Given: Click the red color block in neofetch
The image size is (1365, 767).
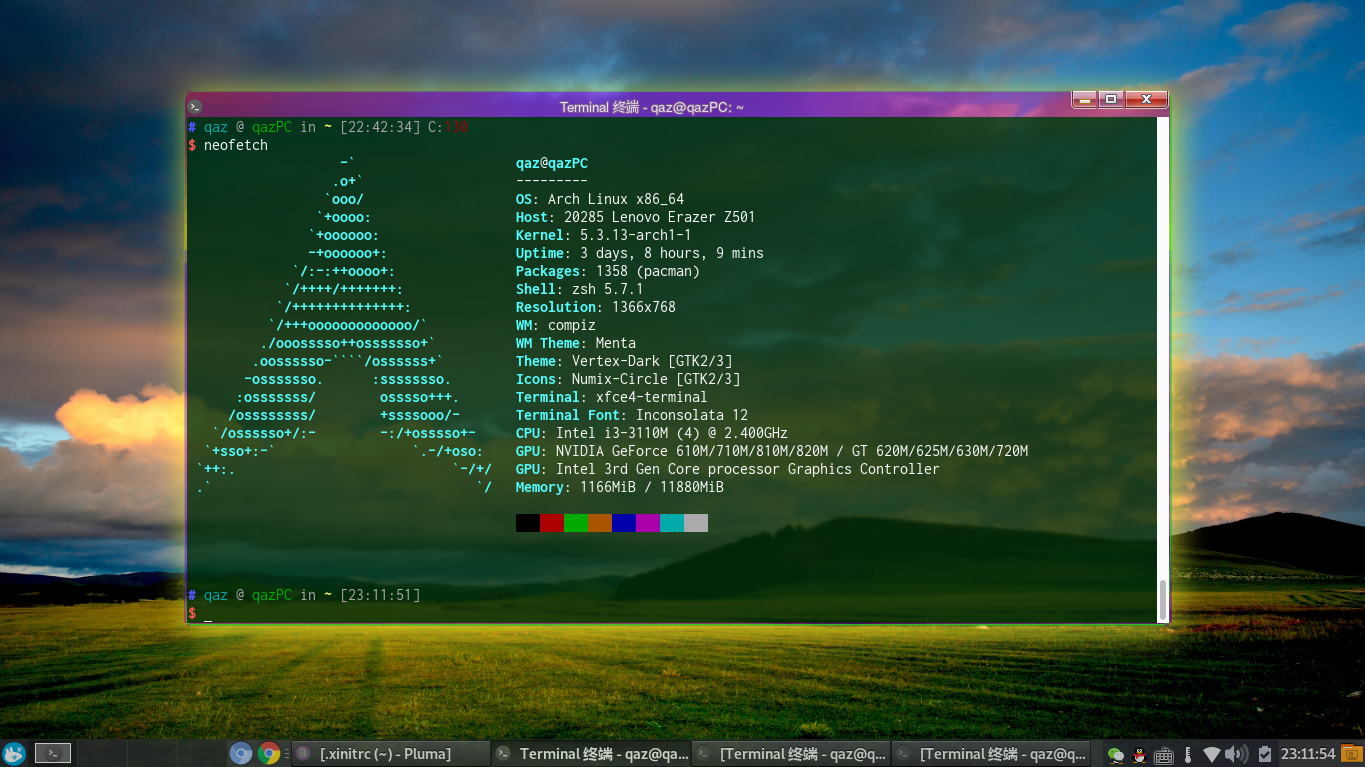Looking at the screenshot, I should click(552, 523).
